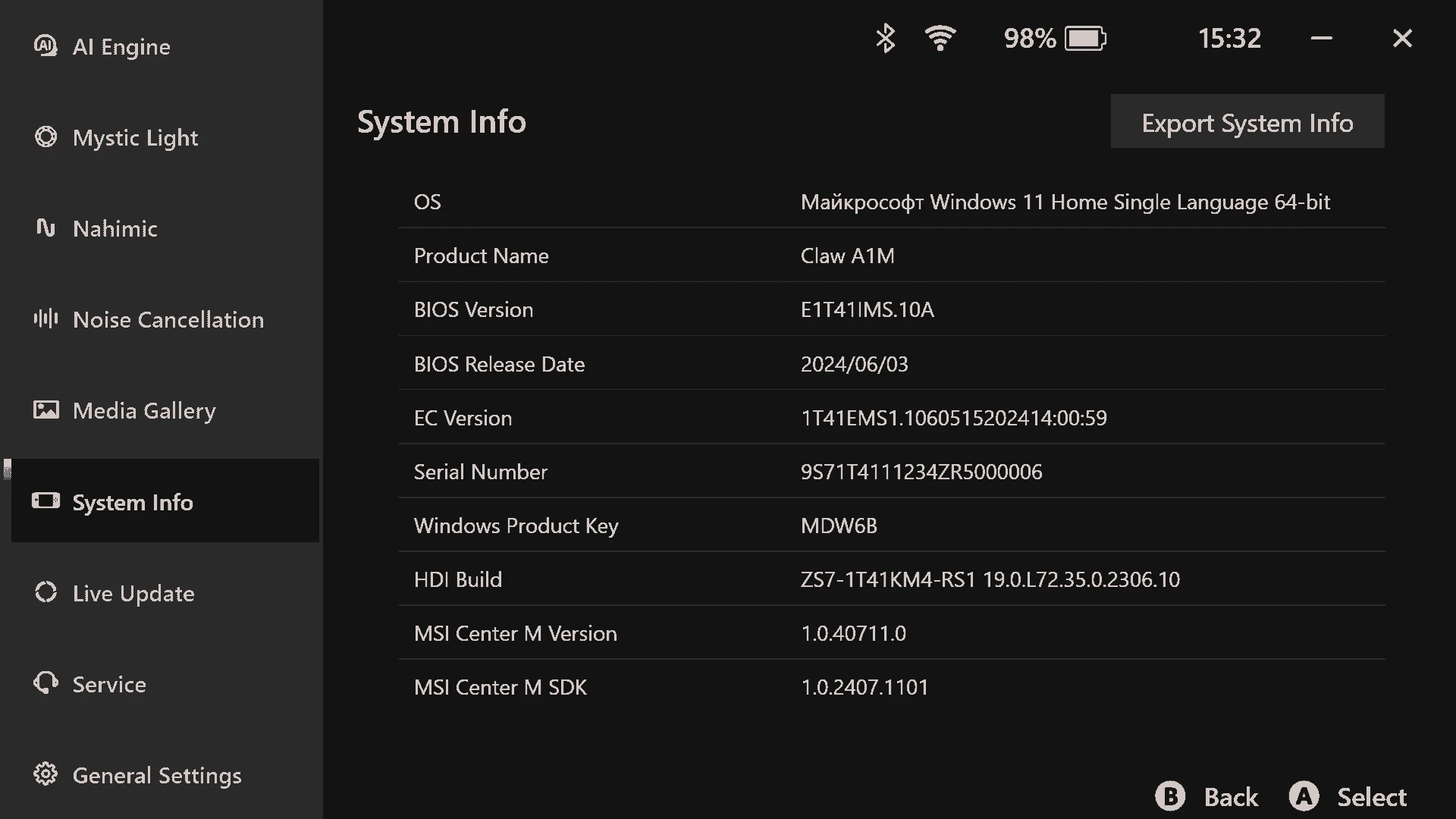Click the battery status icon
Viewport: 1456px width, 819px height.
coord(1085,38)
